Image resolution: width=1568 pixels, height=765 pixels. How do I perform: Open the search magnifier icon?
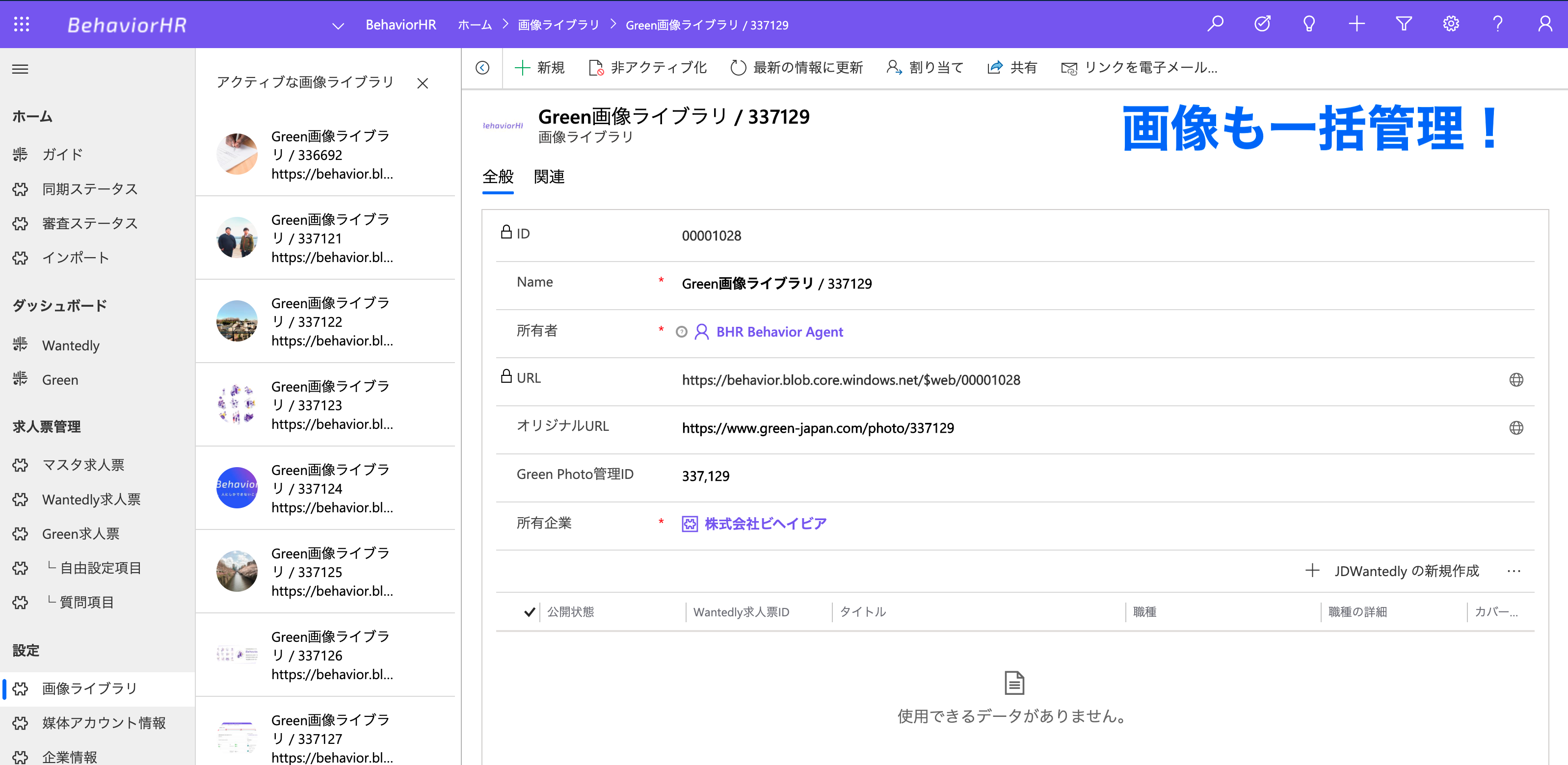click(x=1215, y=25)
